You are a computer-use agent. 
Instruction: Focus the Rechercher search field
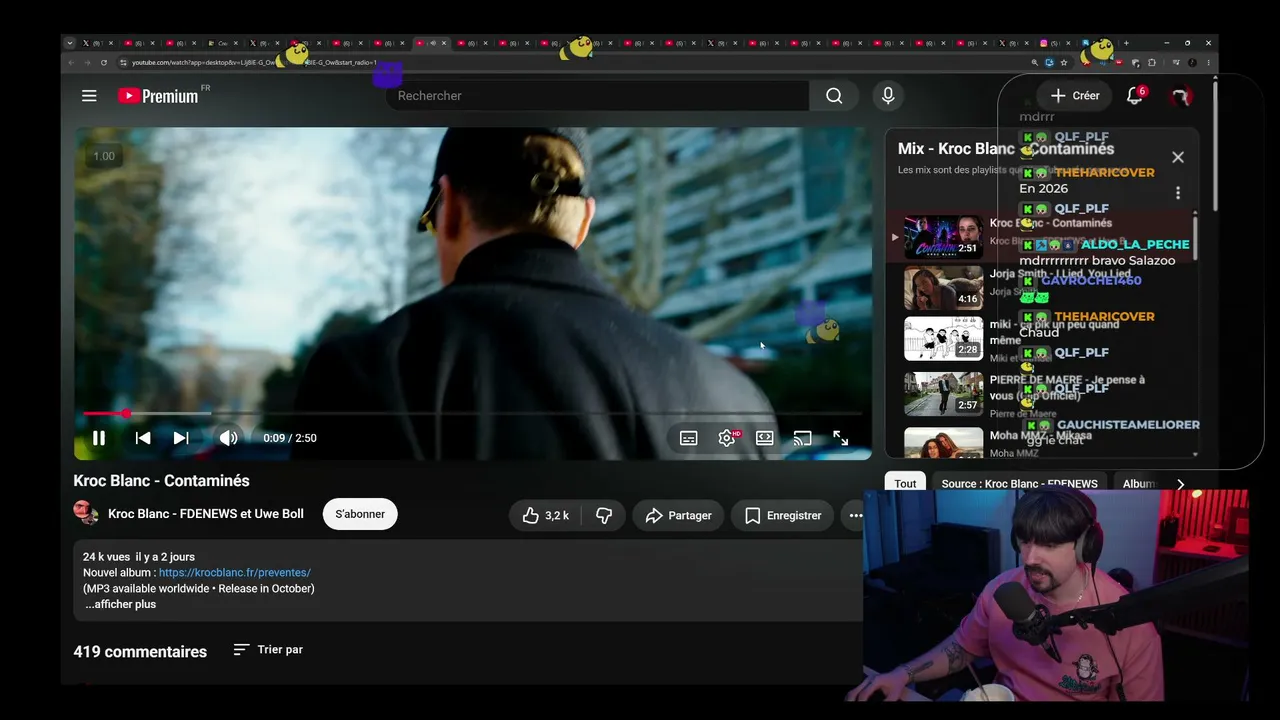click(x=598, y=96)
